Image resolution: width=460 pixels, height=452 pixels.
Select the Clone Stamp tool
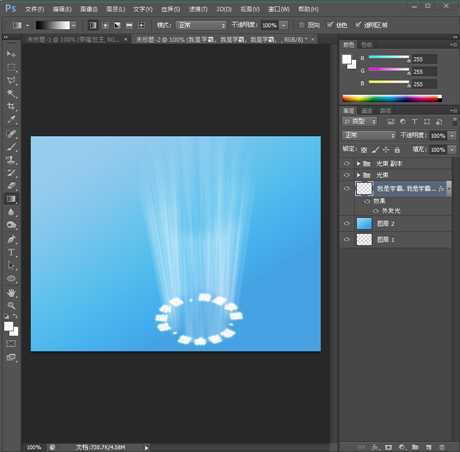coord(11,160)
